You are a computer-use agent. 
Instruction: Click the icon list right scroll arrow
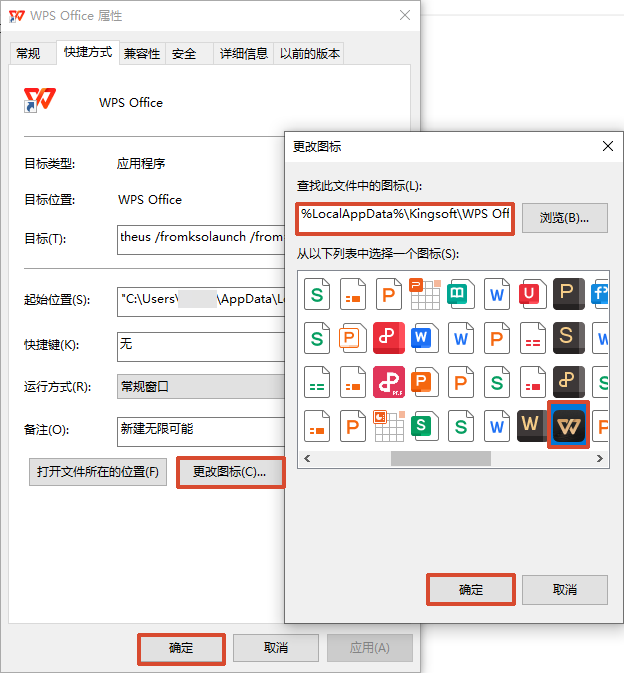pyautogui.click(x=600, y=458)
